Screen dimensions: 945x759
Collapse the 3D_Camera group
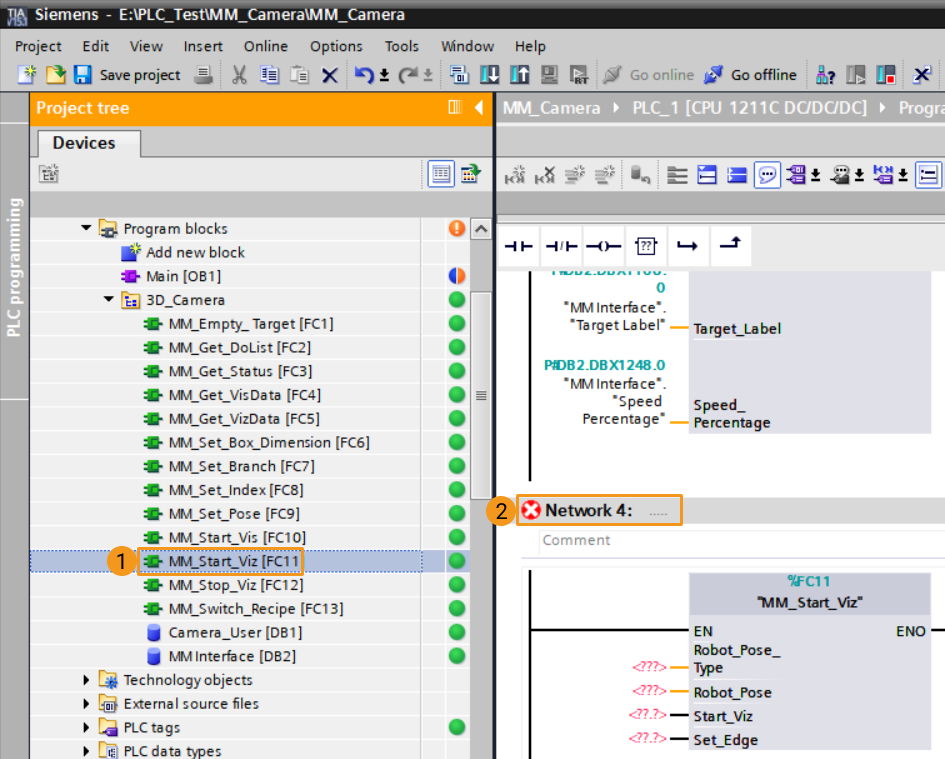click(108, 300)
